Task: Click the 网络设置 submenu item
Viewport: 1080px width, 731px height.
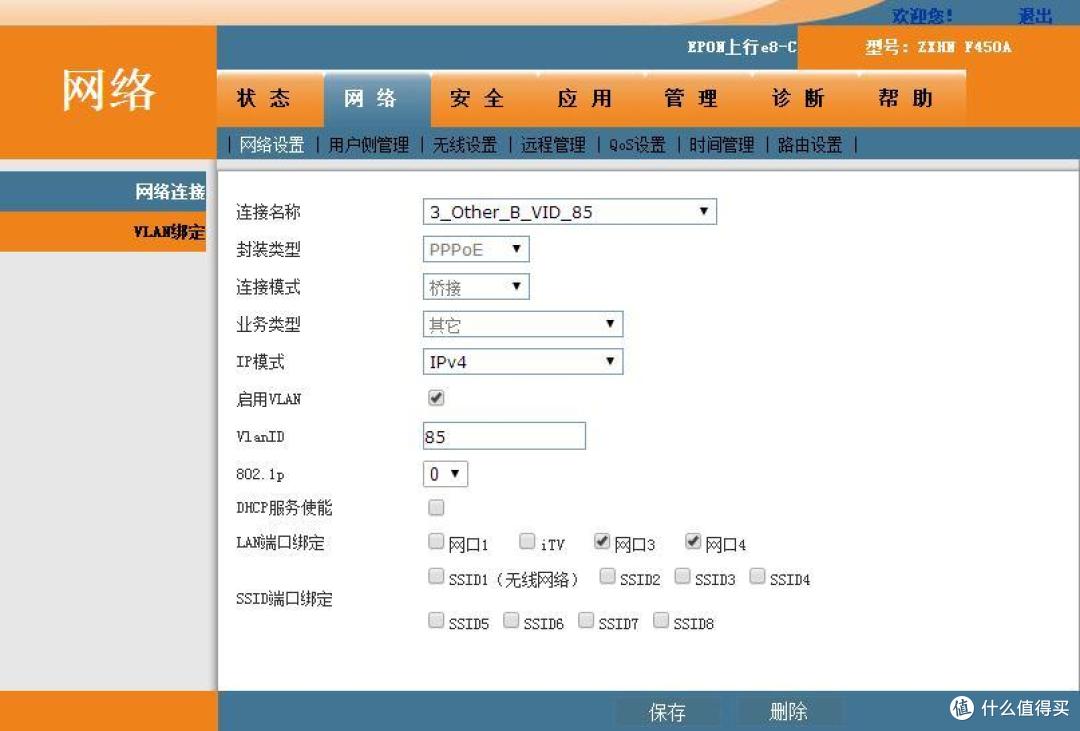Action: [x=271, y=145]
